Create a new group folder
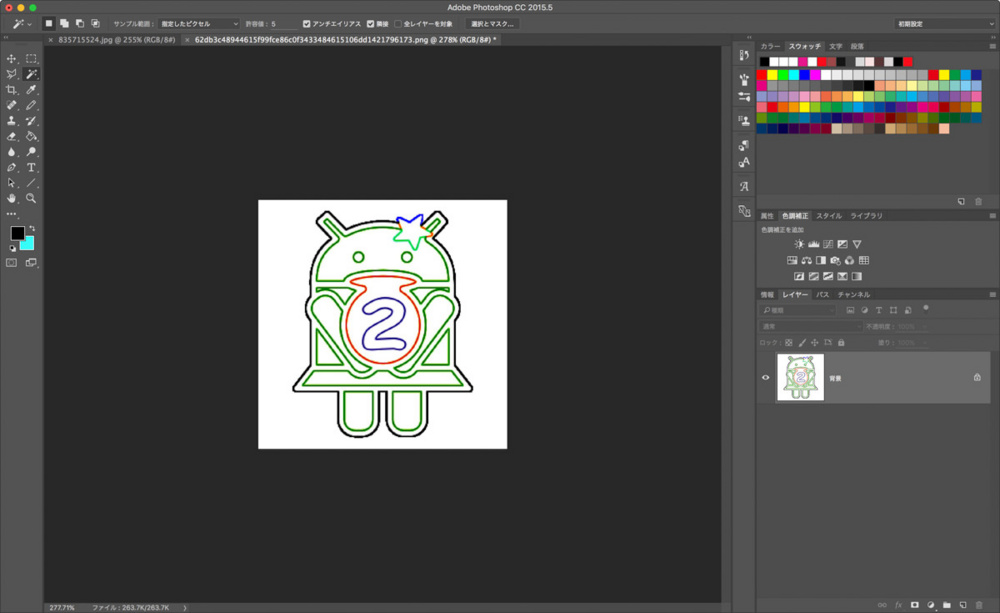The image size is (1000, 613). click(946, 605)
